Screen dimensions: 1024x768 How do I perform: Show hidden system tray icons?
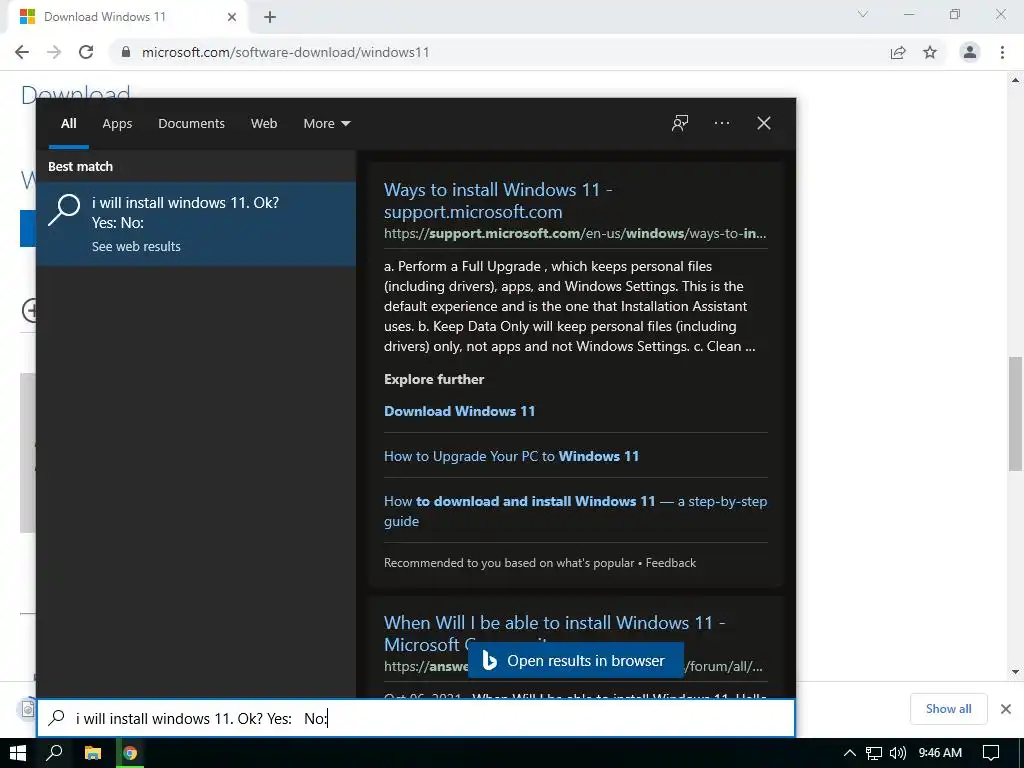[x=850, y=753]
